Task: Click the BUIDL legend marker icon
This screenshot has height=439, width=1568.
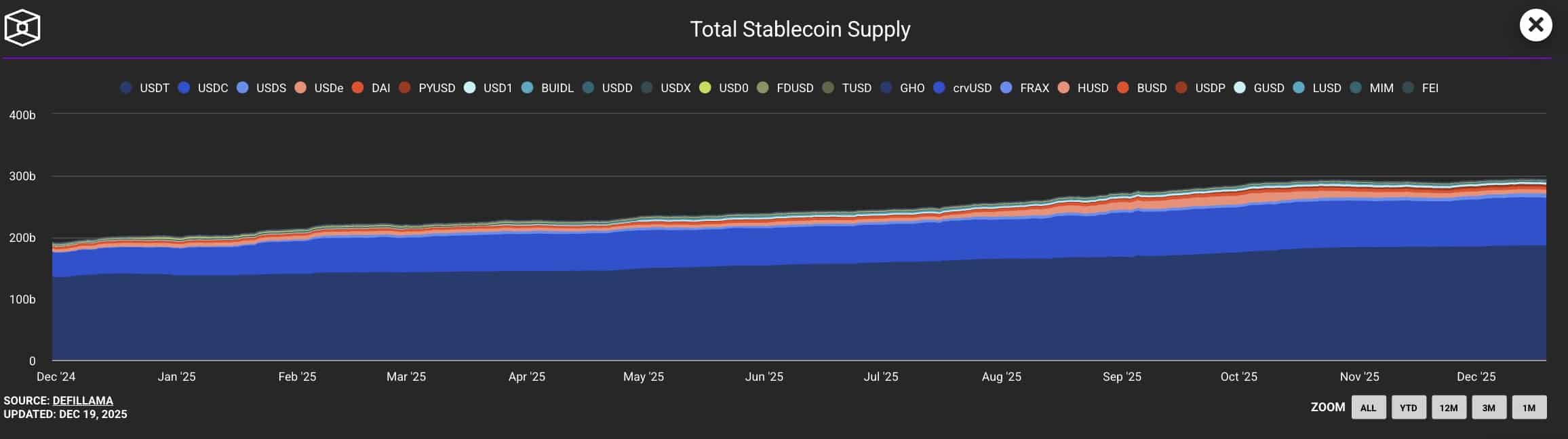Action: (x=528, y=88)
